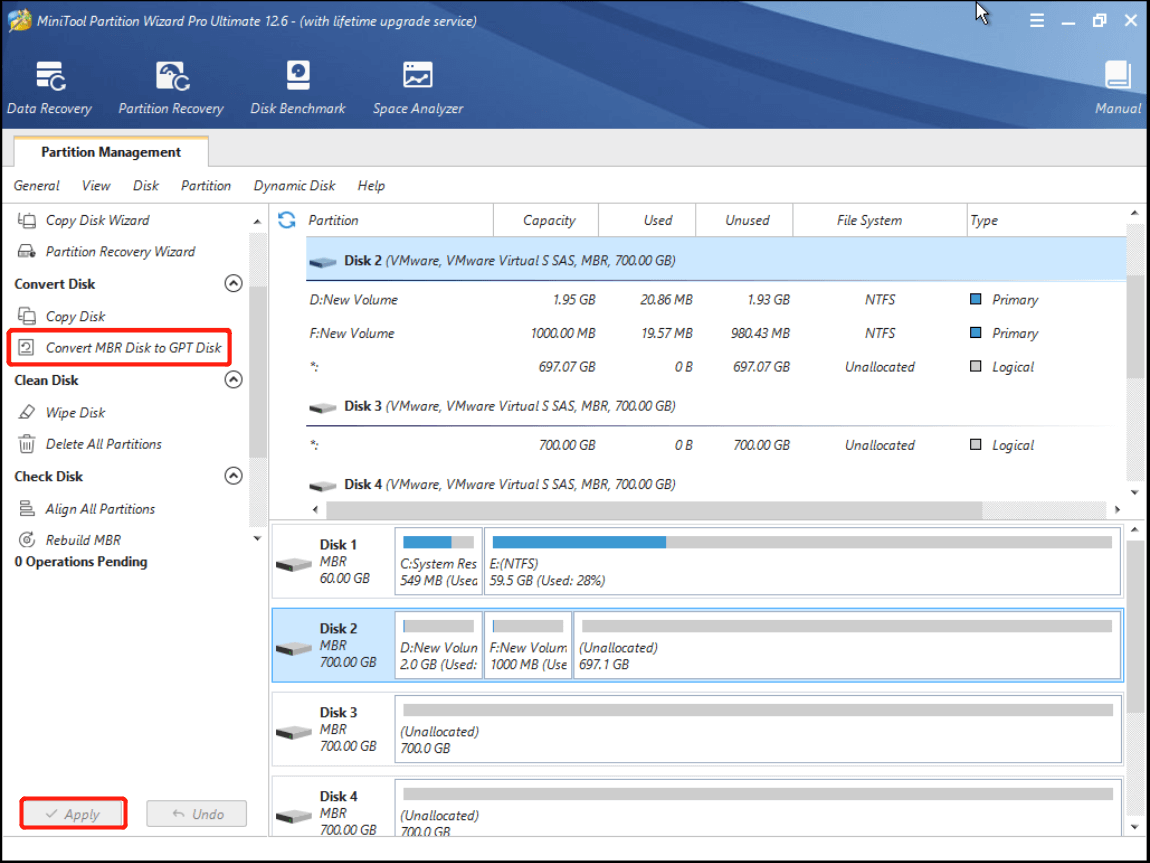Open the Disk menu
The height and width of the screenshot is (863, 1150).
(145, 186)
